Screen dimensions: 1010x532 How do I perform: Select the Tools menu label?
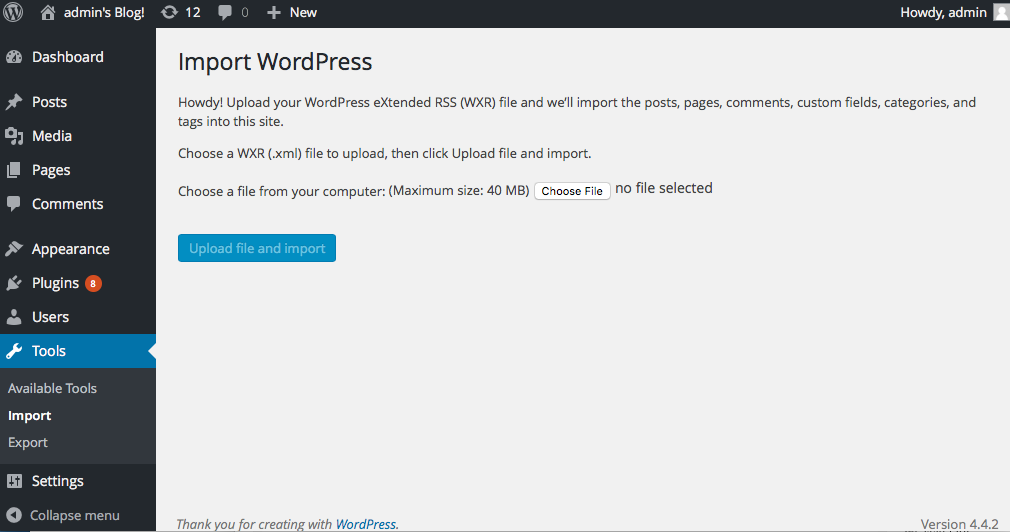click(x=49, y=351)
